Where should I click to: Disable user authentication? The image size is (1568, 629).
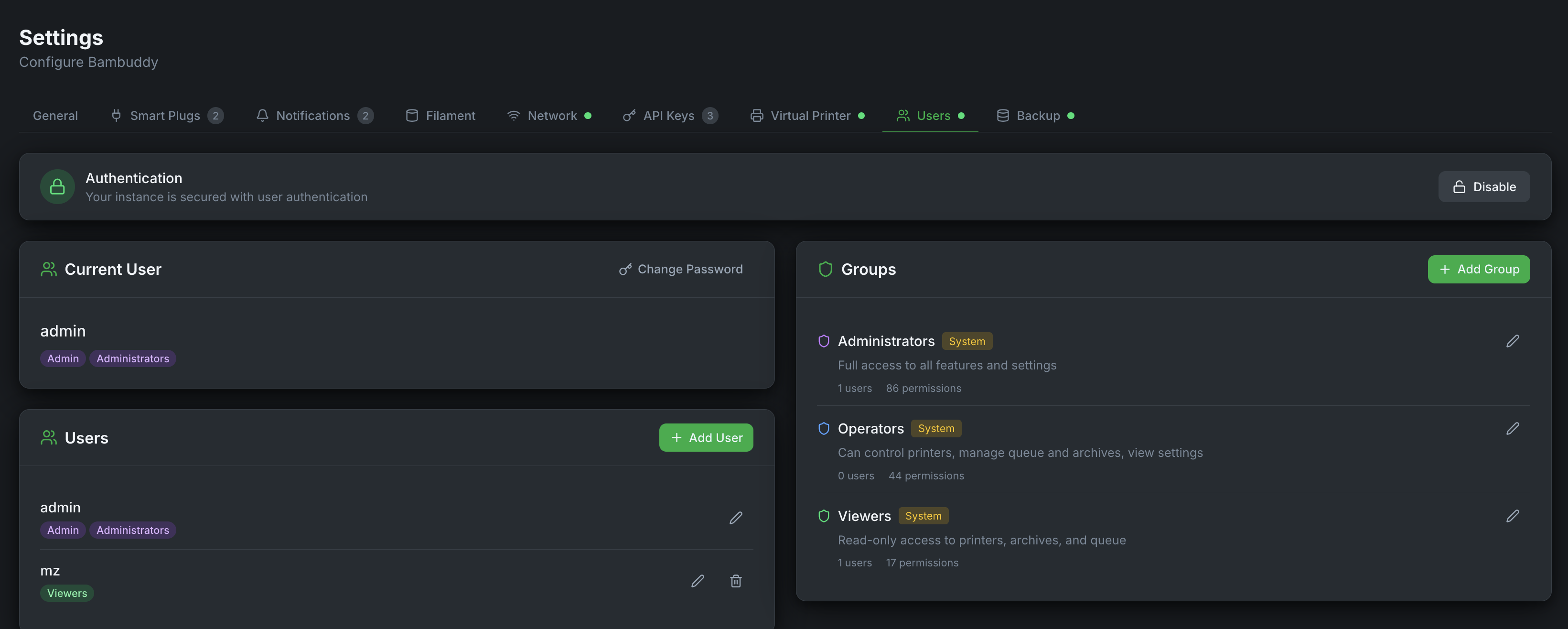click(1484, 186)
